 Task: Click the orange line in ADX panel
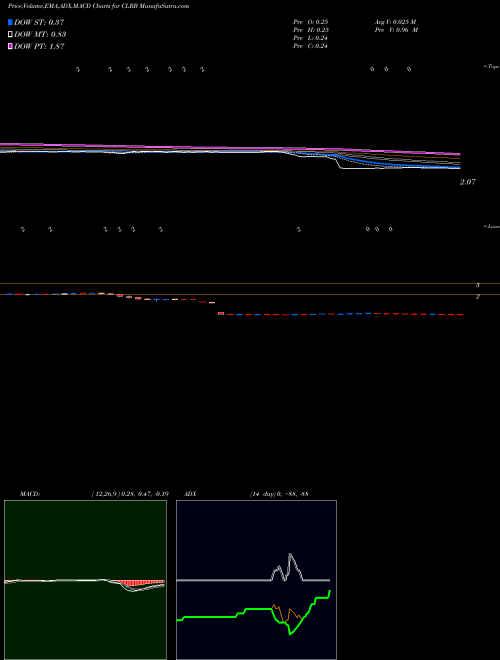click(287, 612)
